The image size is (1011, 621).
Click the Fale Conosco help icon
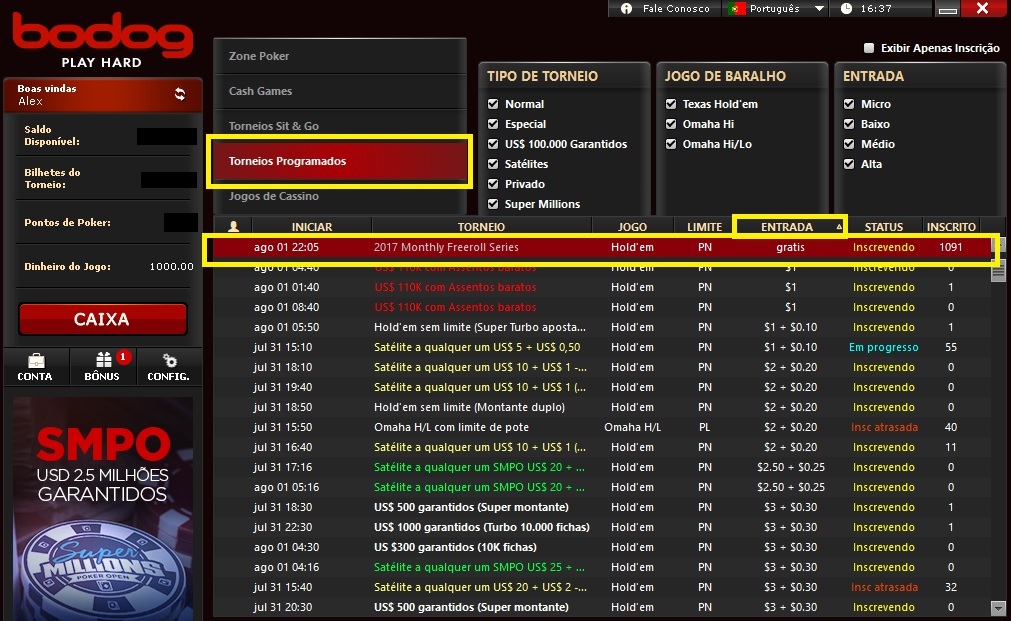(x=626, y=8)
